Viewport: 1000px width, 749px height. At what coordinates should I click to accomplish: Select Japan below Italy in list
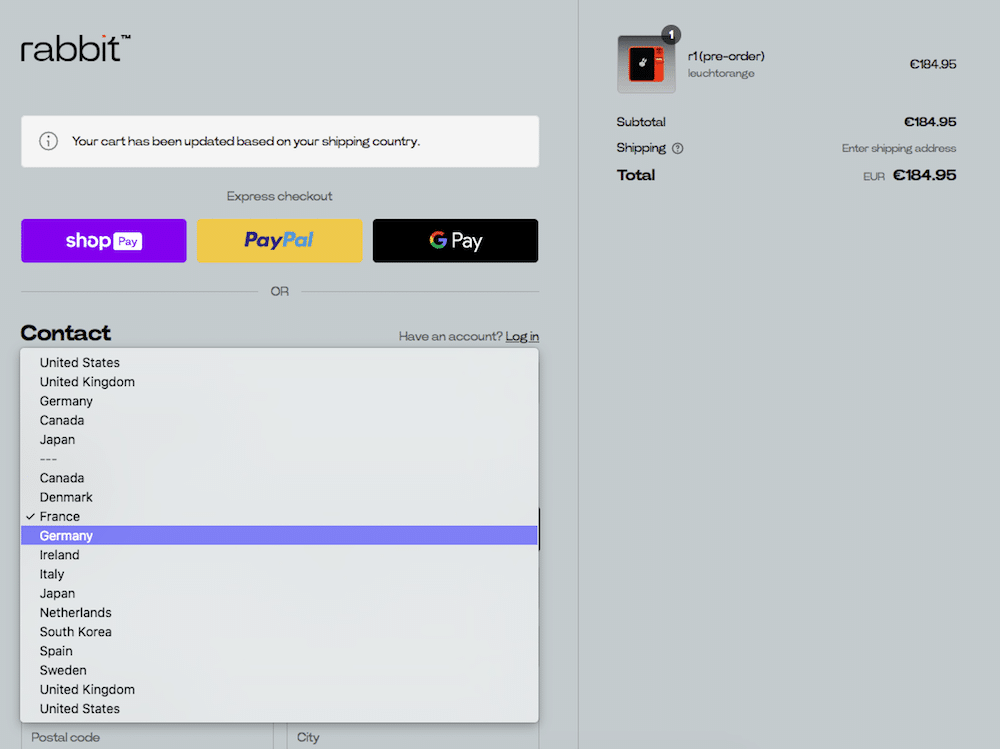pos(279,593)
